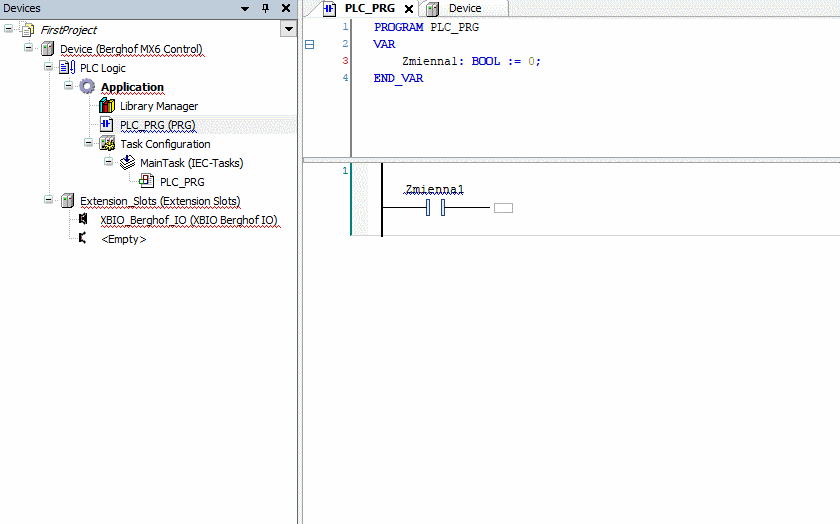Click the Application gear icon
Image resolution: width=840 pixels, height=524 pixels.
(87, 86)
